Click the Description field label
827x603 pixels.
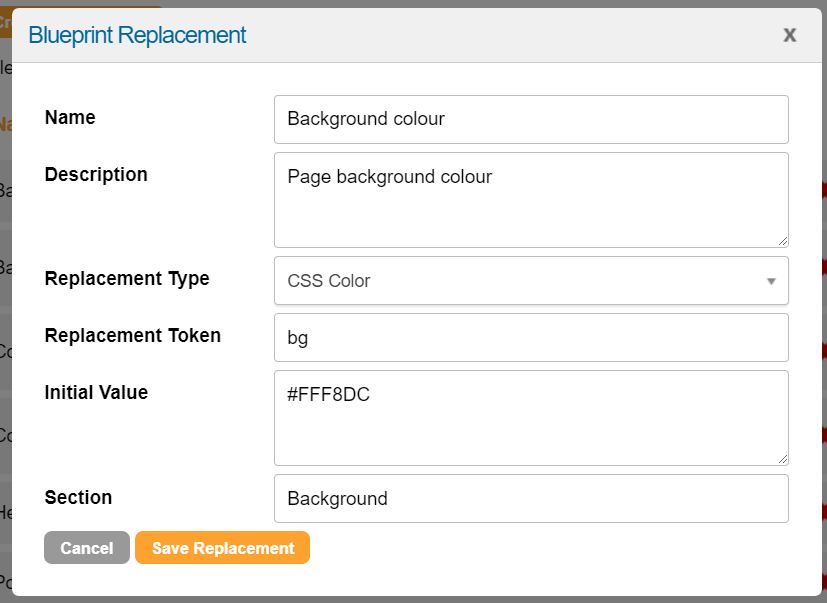[96, 174]
